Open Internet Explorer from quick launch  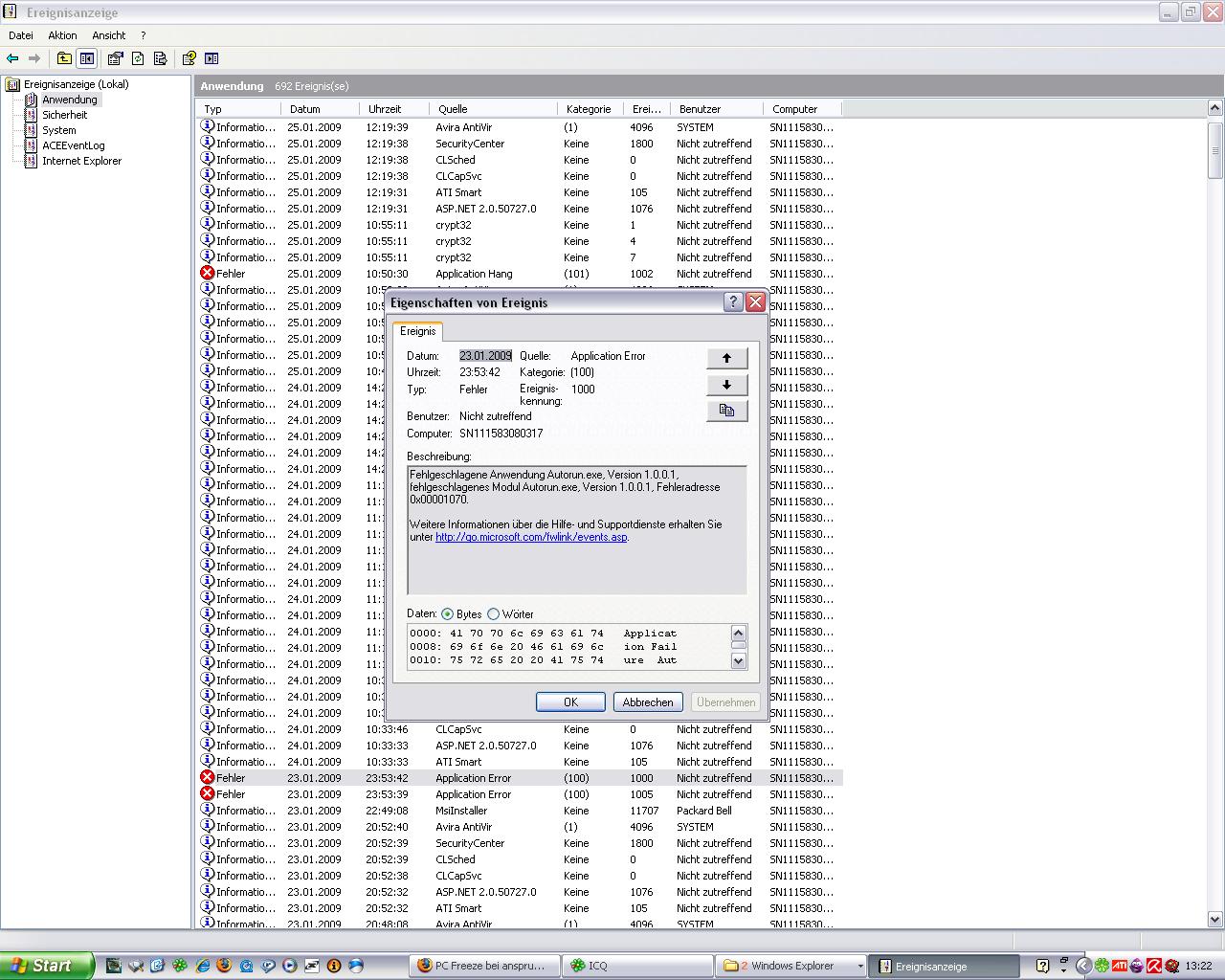(202, 966)
